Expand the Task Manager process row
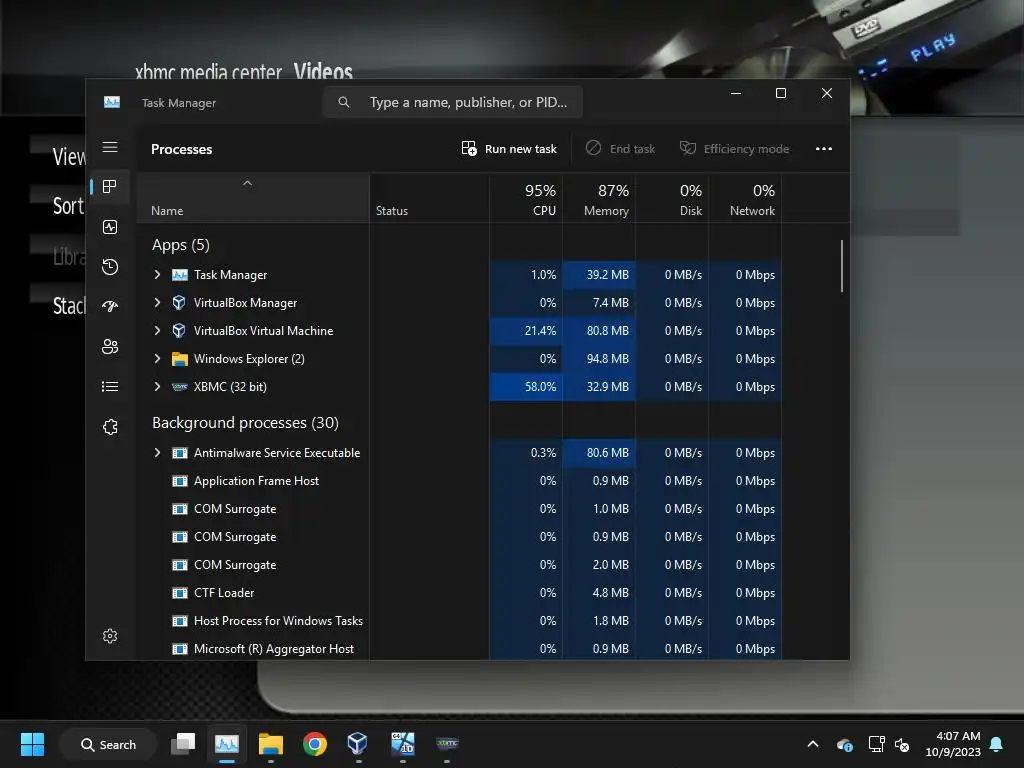The height and width of the screenshot is (768, 1024). (157, 274)
